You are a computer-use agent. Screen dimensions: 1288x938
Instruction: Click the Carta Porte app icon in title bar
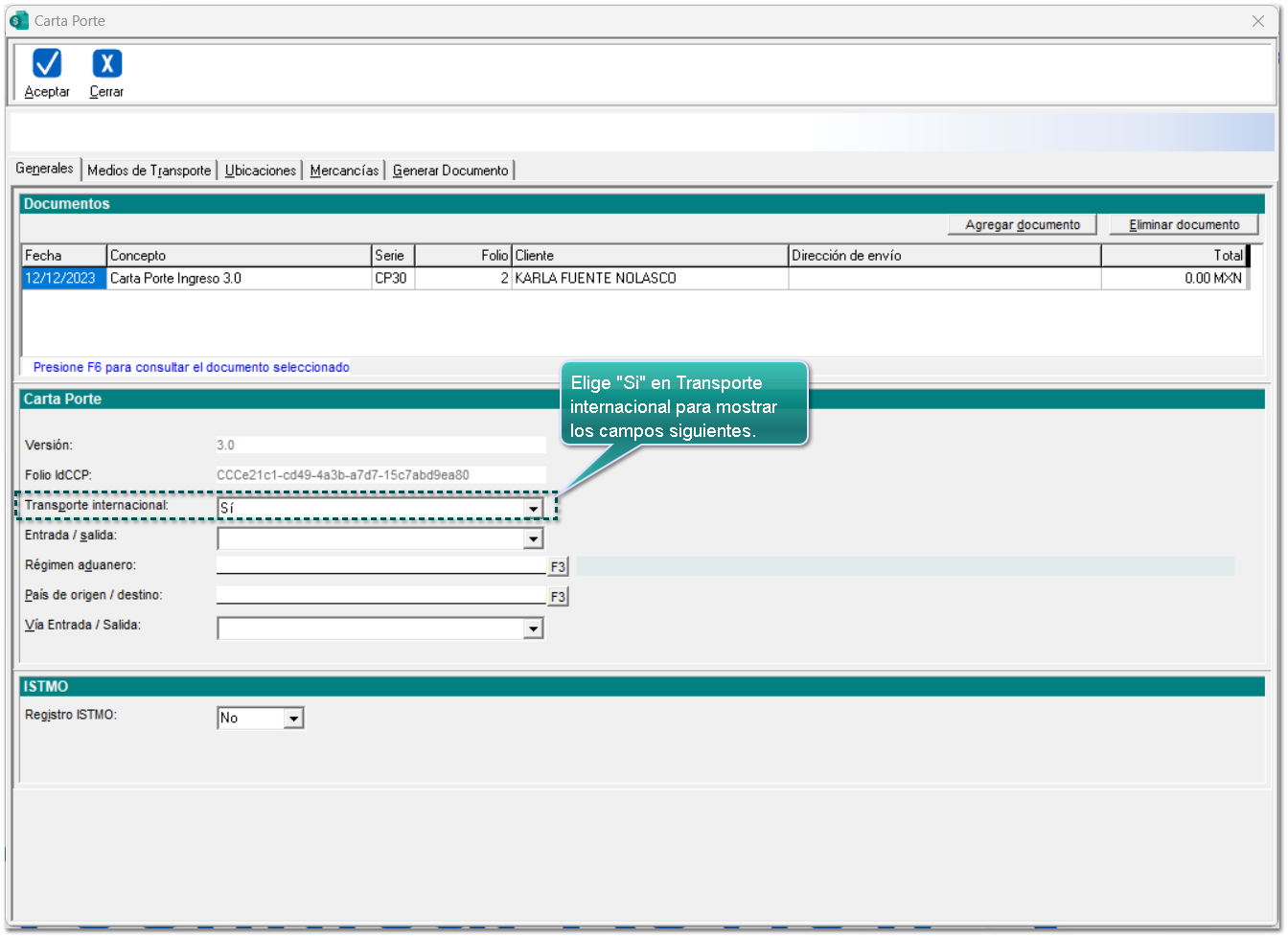pyautogui.click(x=19, y=20)
